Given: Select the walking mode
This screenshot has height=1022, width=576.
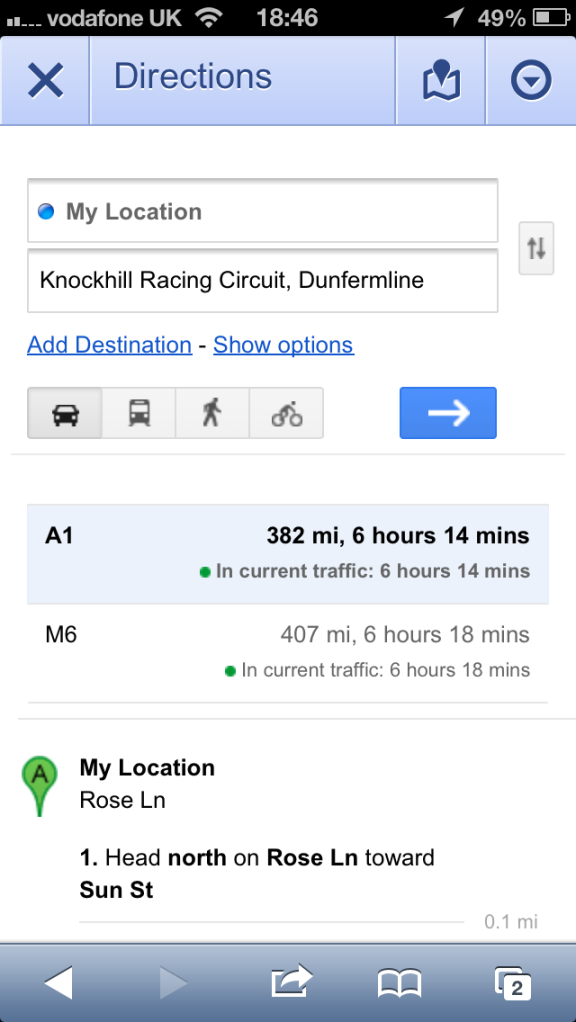Looking at the screenshot, I should (212, 413).
